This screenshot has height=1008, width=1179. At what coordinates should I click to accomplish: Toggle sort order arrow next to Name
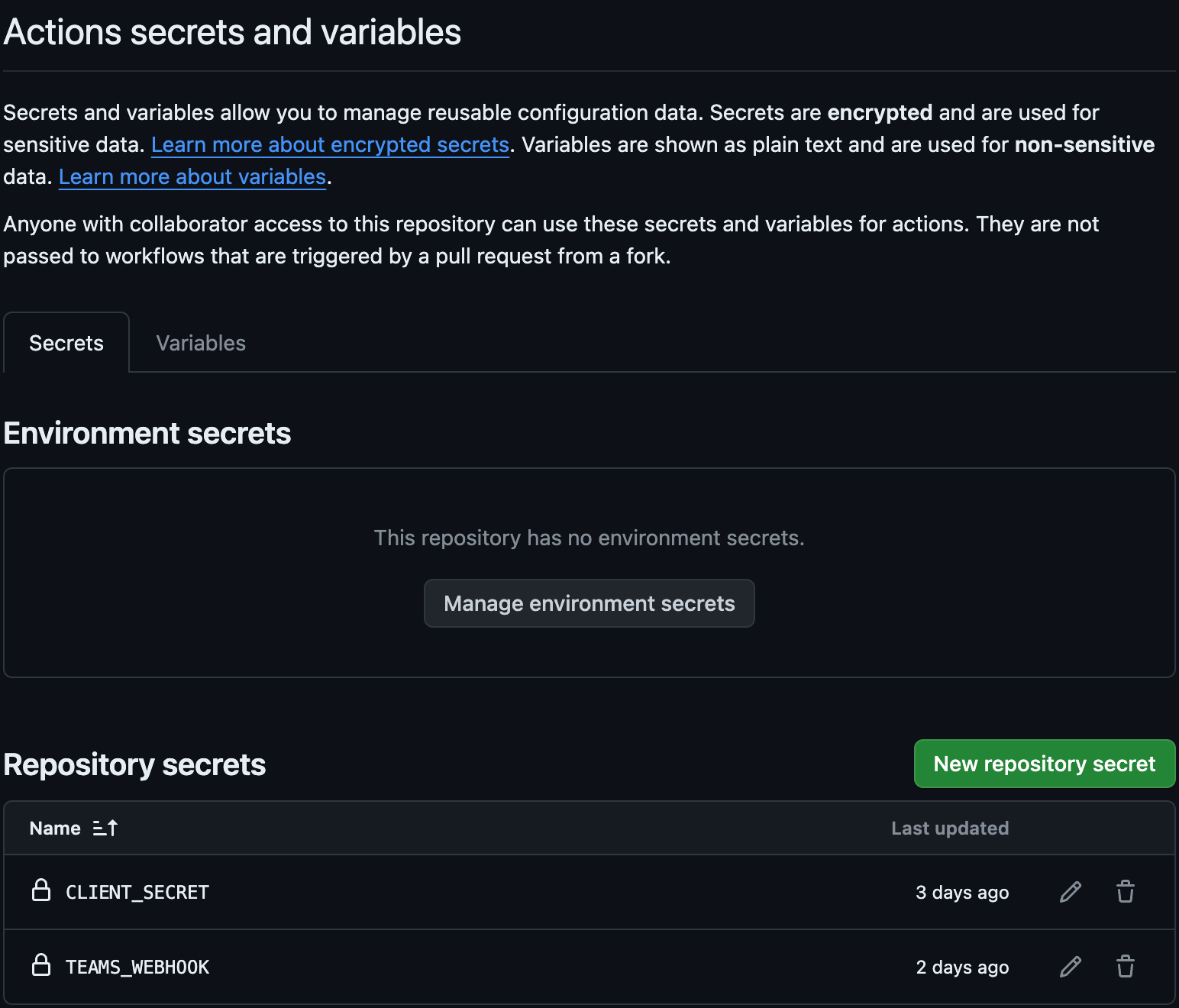[x=105, y=828]
